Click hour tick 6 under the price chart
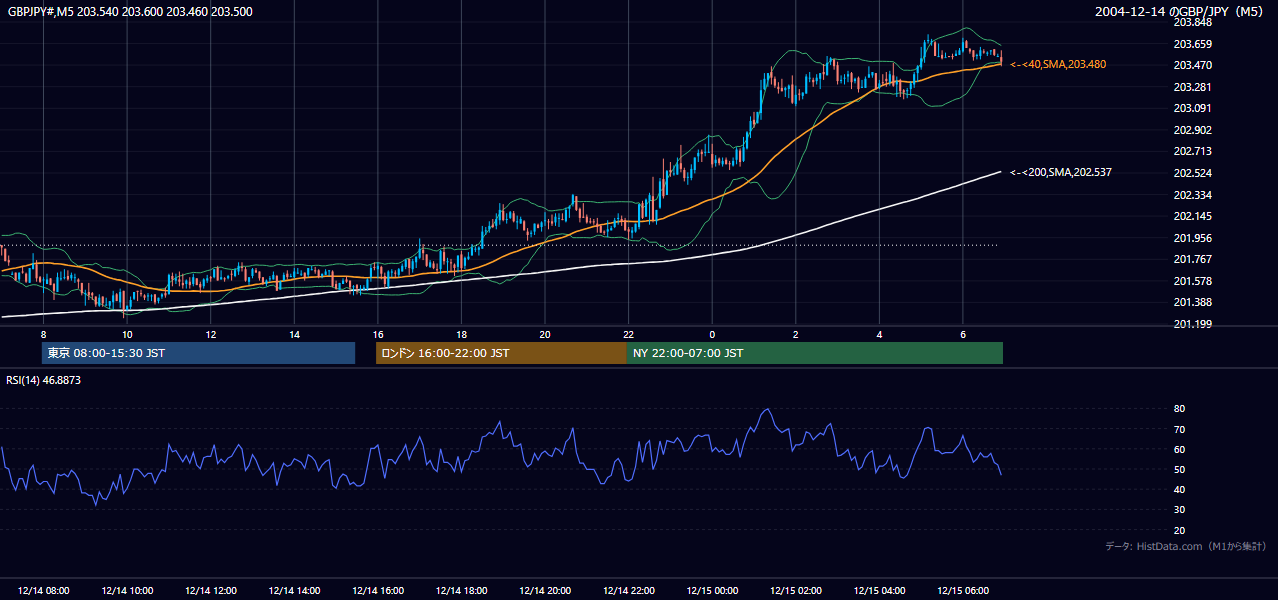The width and height of the screenshot is (1278, 600). (x=963, y=334)
